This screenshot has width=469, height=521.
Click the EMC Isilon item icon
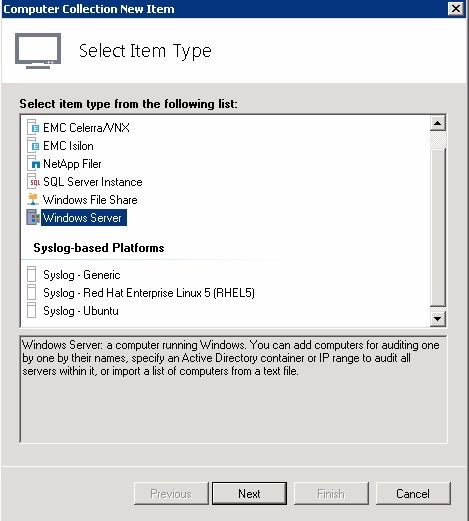coord(33,146)
